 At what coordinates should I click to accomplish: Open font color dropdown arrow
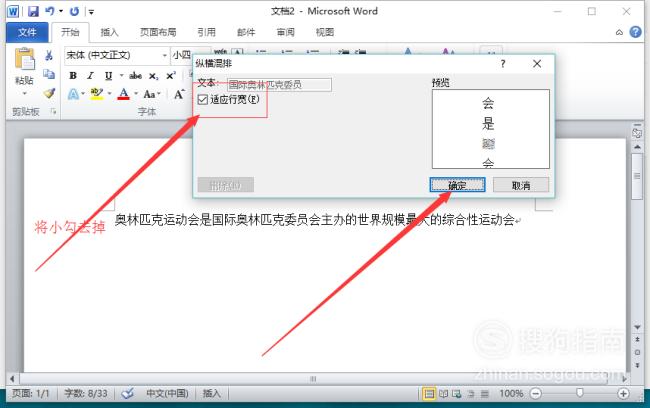coord(136,94)
